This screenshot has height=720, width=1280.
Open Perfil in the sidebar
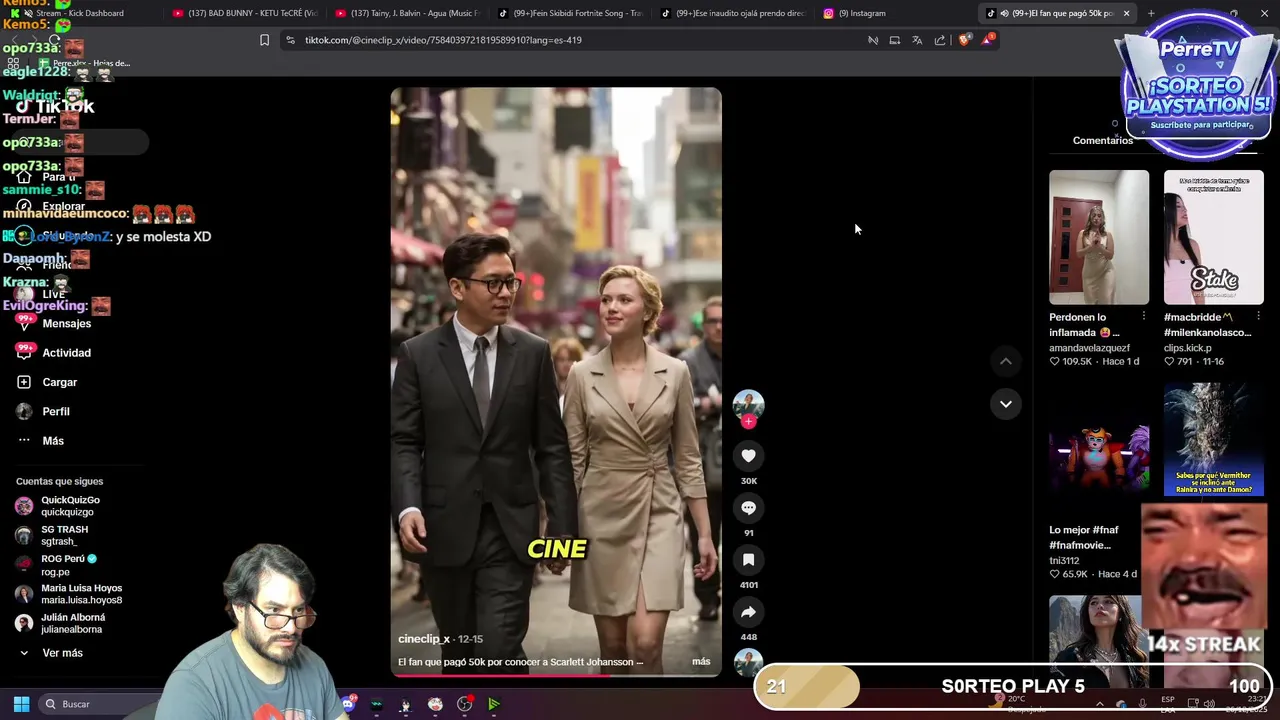click(x=56, y=411)
